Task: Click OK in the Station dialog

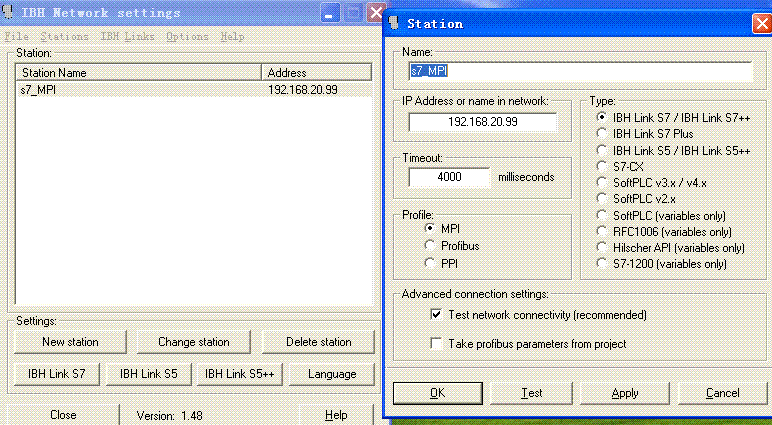Action: pos(437,393)
